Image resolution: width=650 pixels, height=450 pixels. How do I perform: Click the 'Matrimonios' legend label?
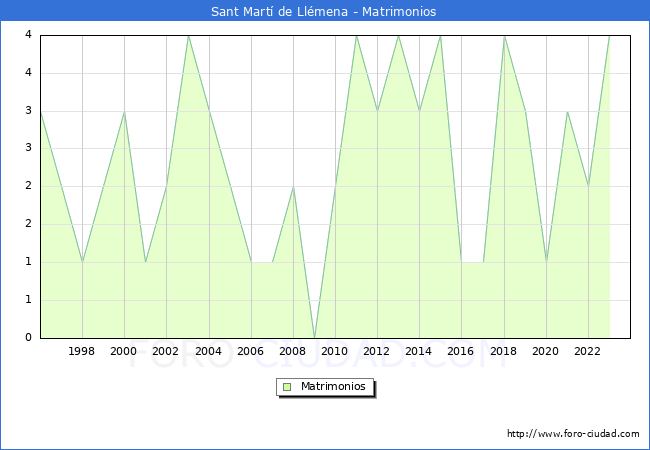click(x=333, y=386)
